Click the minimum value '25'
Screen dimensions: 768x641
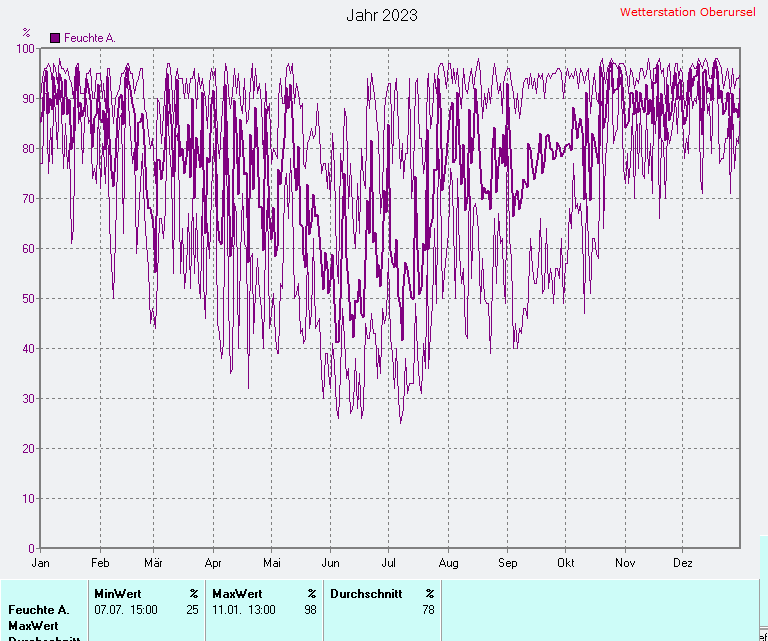[x=192, y=610]
